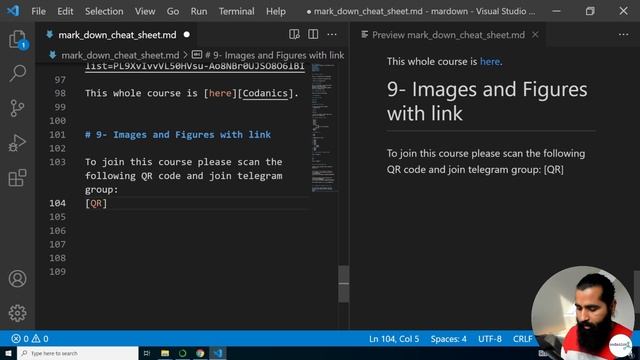The image size is (640, 360).
Task: Click the '[QR]' text on line 104
Action: [96, 203]
